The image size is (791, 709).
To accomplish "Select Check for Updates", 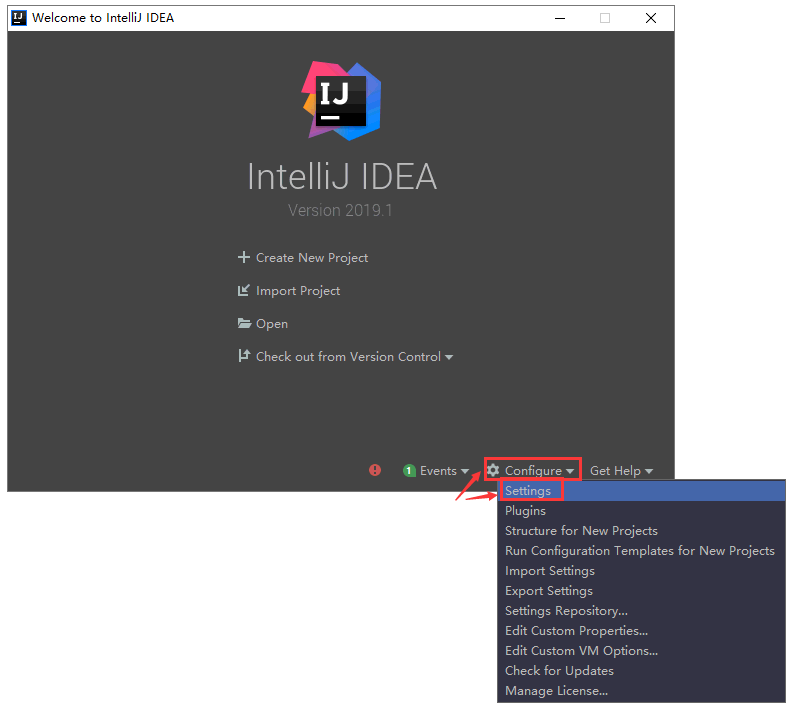I will (x=641, y=671).
